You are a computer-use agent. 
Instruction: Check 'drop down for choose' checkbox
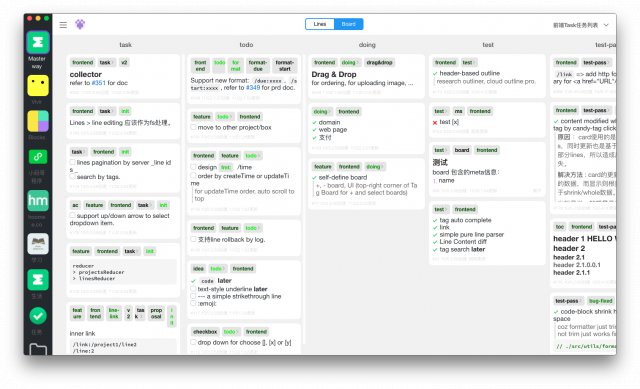pyautogui.click(x=193, y=342)
